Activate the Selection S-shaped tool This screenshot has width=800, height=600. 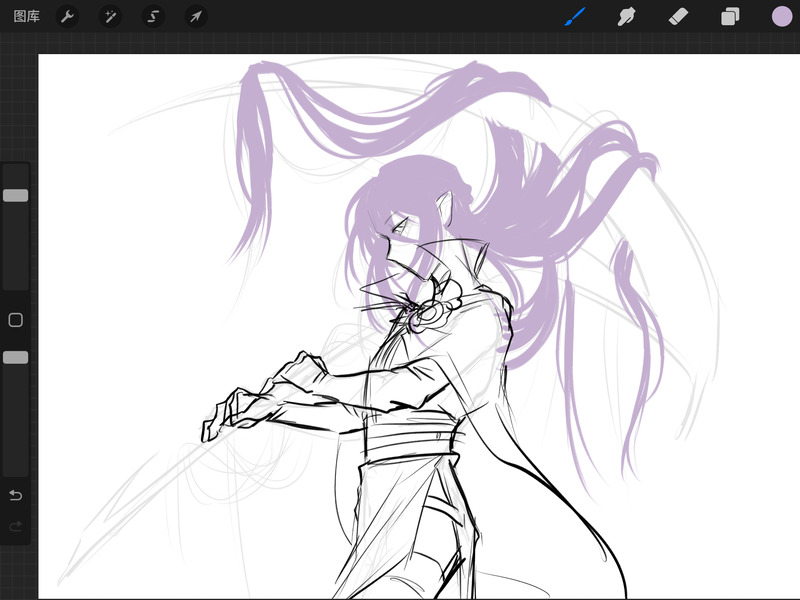[153, 16]
